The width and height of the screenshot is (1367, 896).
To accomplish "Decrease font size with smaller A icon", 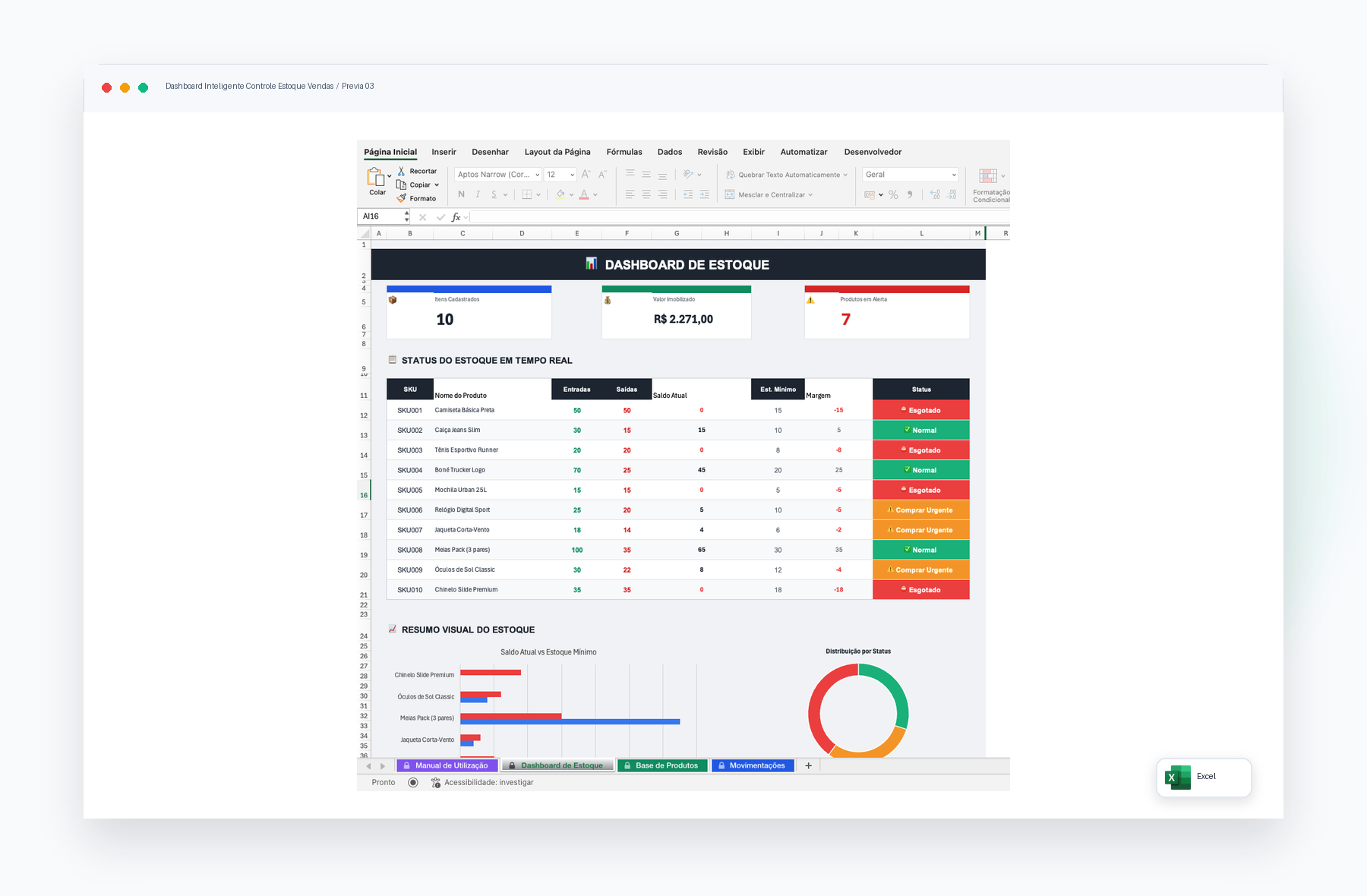I will click(602, 175).
